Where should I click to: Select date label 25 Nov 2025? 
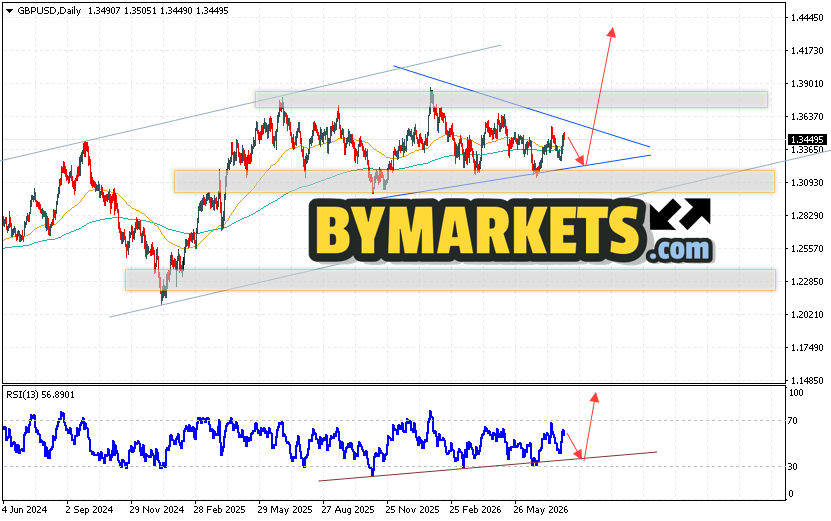(x=412, y=510)
